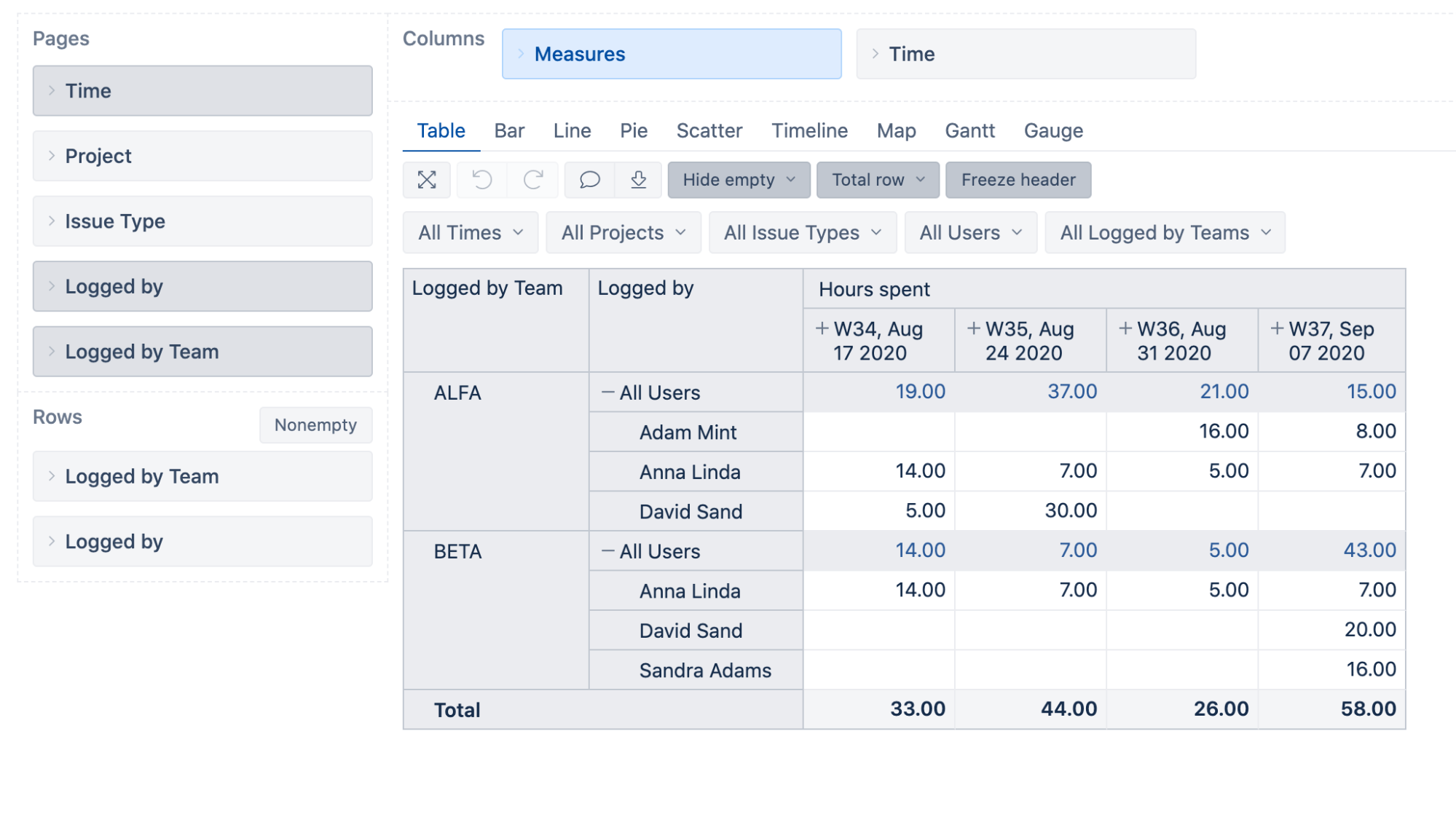Image resolution: width=1456 pixels, height=814 pixels.
Task: Switch to the Gantt tab
Action: (969, 131)
